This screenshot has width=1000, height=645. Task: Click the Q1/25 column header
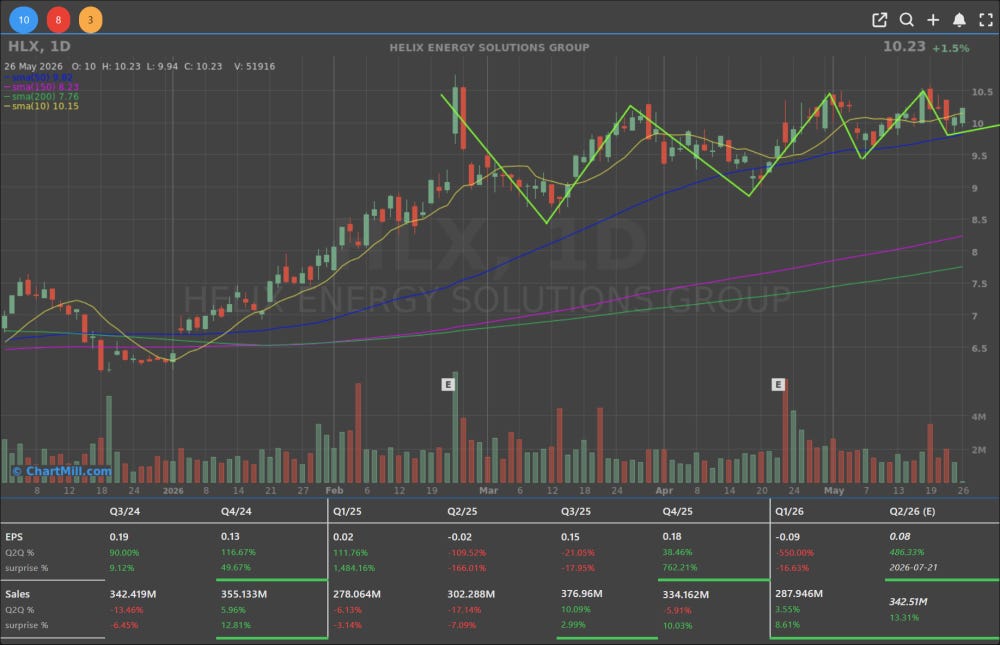tap(347, 511)
